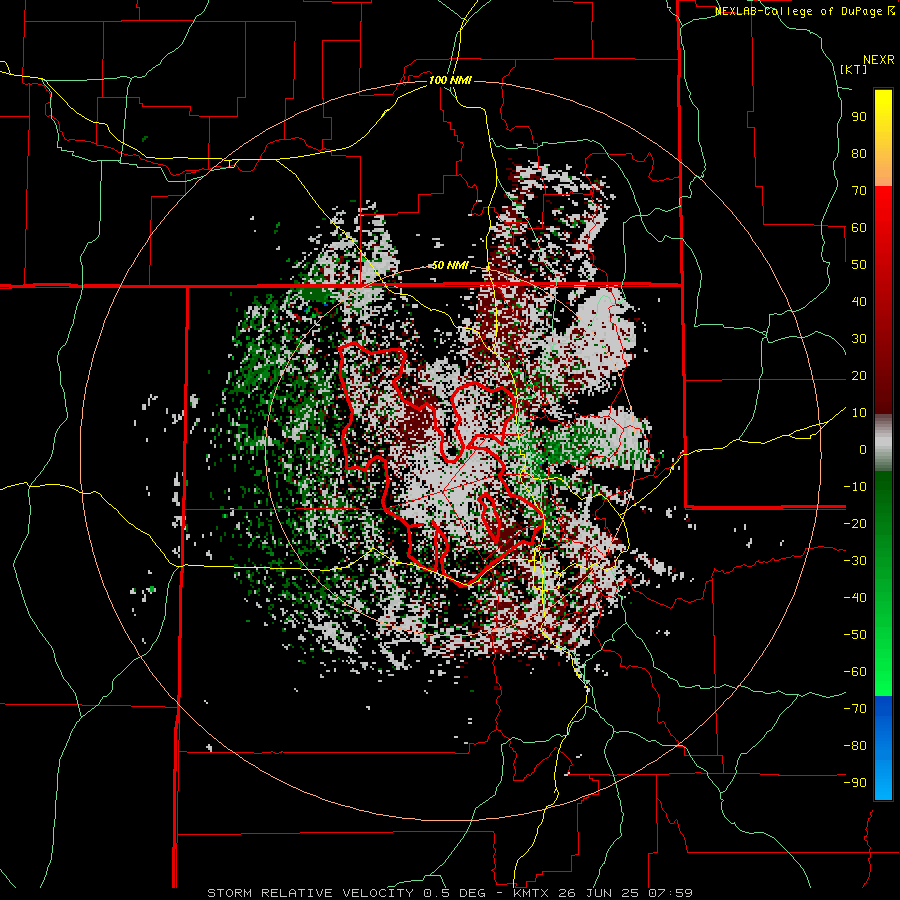Click the [KT] units label

(854, 69)
